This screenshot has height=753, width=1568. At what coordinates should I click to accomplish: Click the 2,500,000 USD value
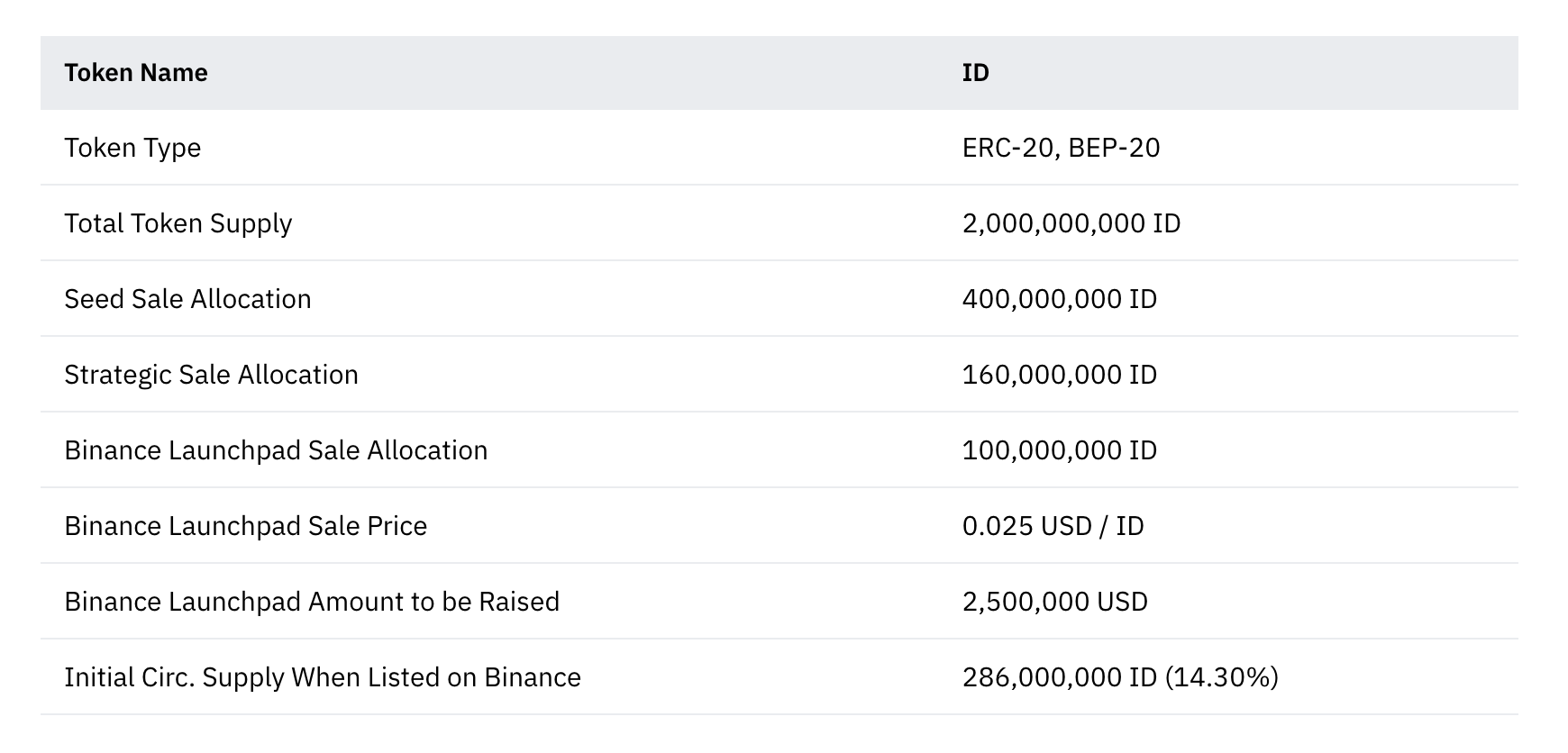(1054, 602)
